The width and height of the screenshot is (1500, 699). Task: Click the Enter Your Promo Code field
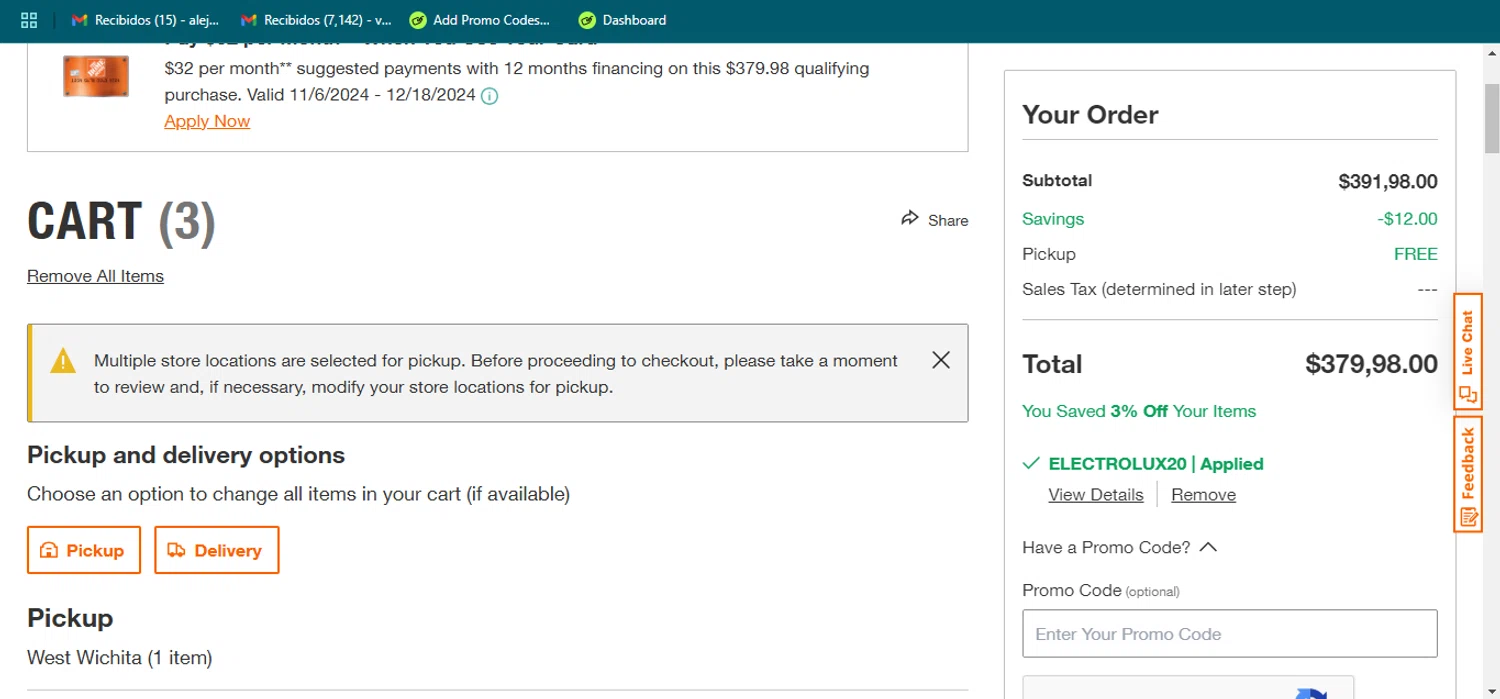pos(1229,634)
